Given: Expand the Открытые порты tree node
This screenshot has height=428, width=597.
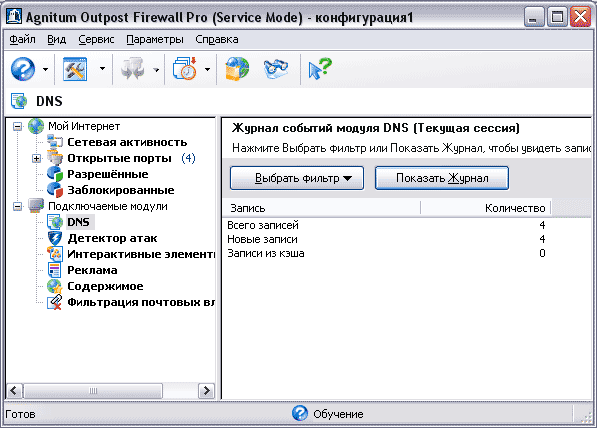Looking at the screenshot, I should [37, 158].
